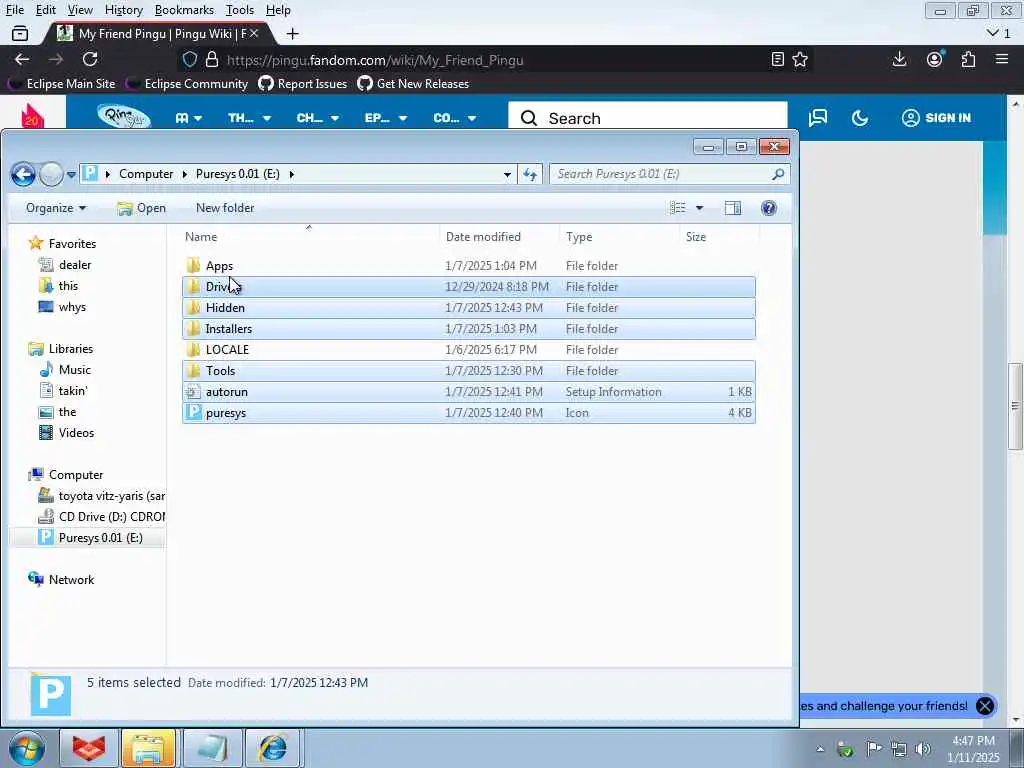
Task: Click the Explorer search magnifier icon
Action: (x=778, y=174)
